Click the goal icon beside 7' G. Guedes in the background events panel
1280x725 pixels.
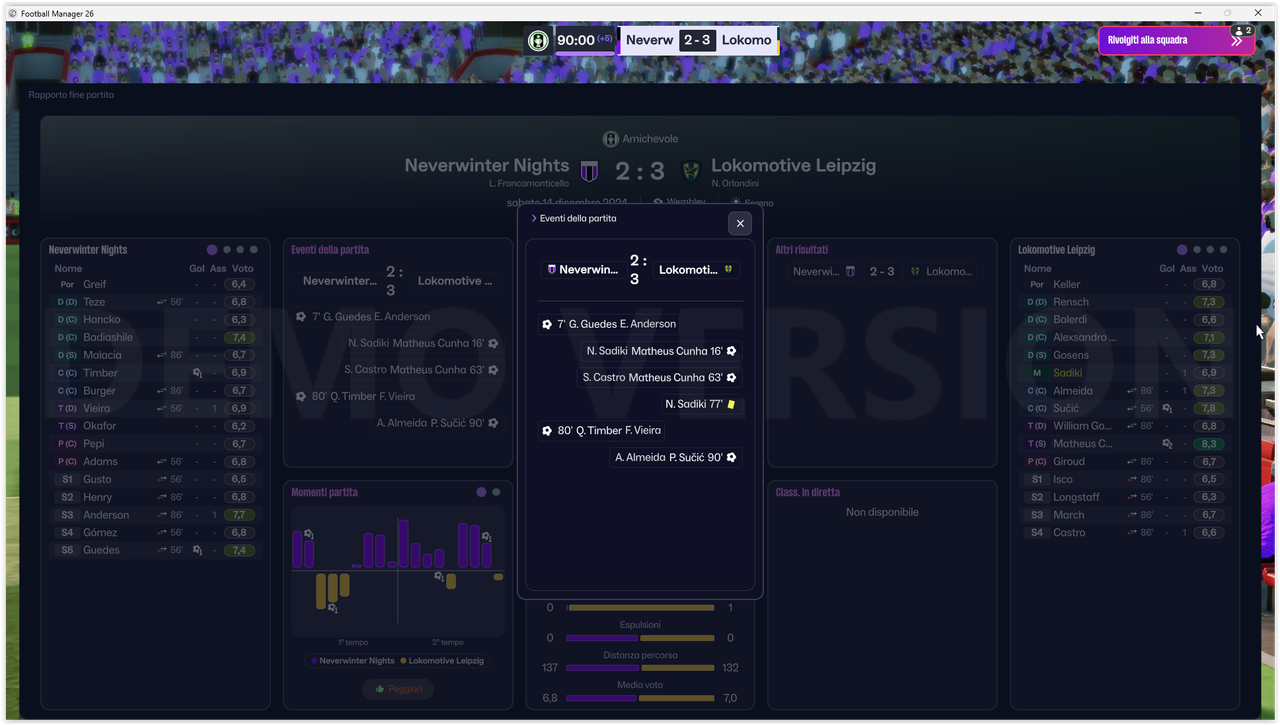(301, 317)
